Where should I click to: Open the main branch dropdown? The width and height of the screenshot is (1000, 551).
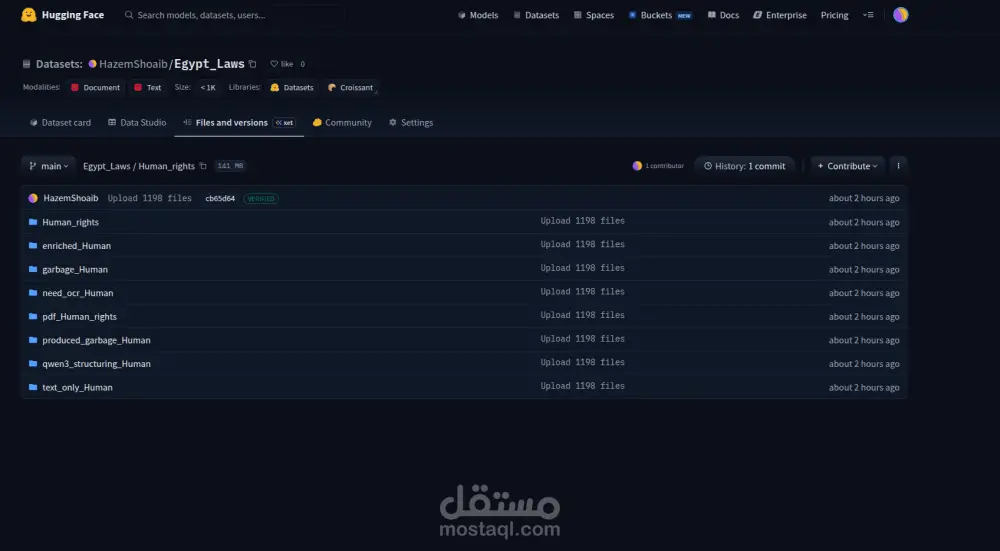[x=48, y=166]
